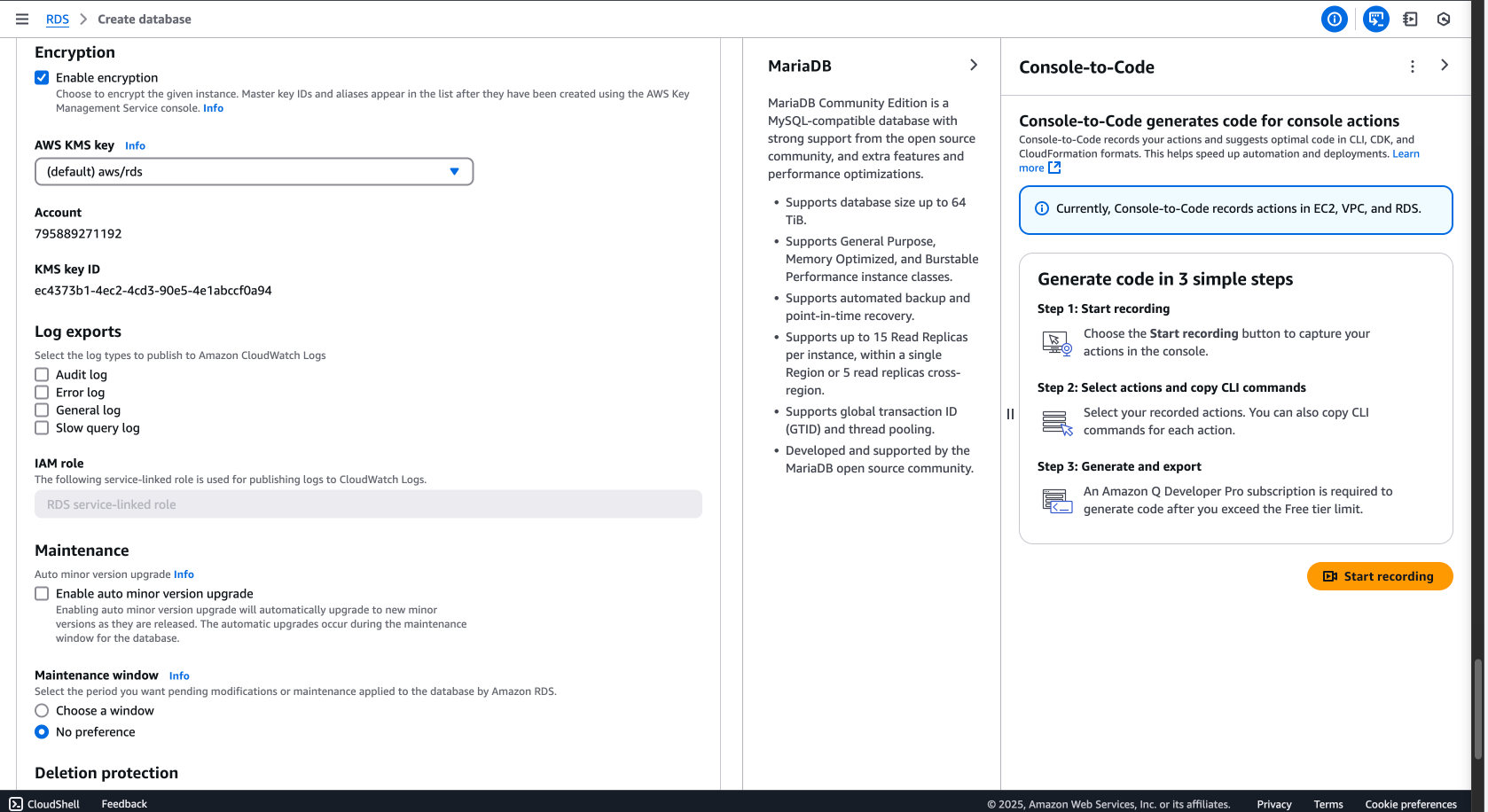Click the KMS key ID value text
The image size is (1488, 812).
tap(153, 291)
